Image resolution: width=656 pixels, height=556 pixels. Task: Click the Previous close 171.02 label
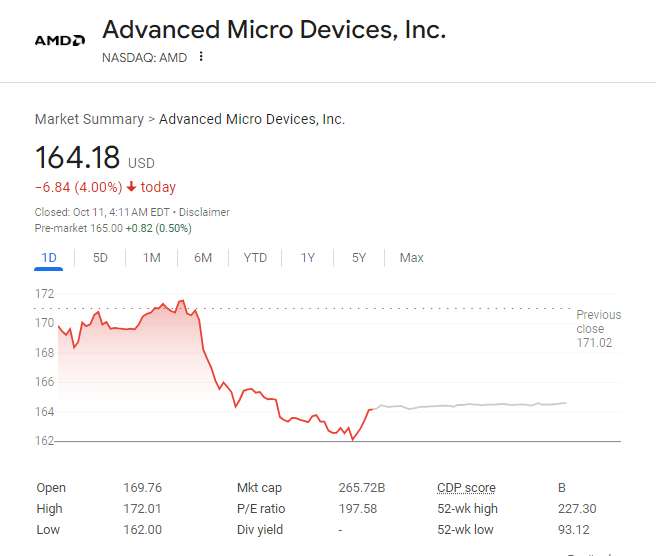598,329
